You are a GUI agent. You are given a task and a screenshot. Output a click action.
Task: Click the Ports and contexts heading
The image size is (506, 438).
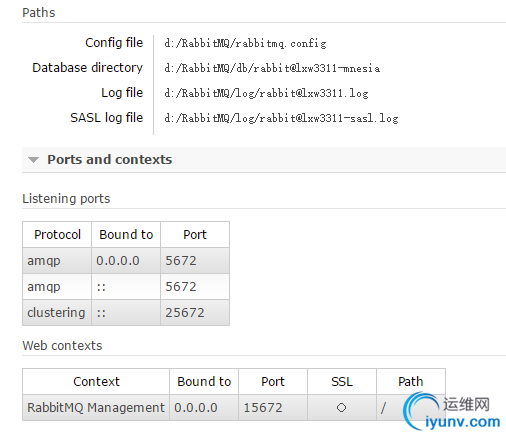(x=109, y=160)
